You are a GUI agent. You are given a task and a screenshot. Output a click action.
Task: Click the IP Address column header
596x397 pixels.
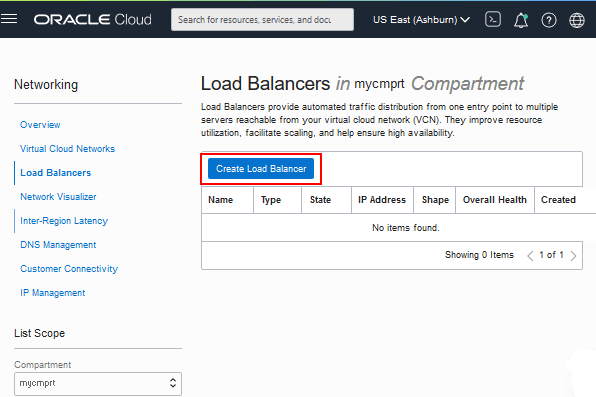click(382, 200)
